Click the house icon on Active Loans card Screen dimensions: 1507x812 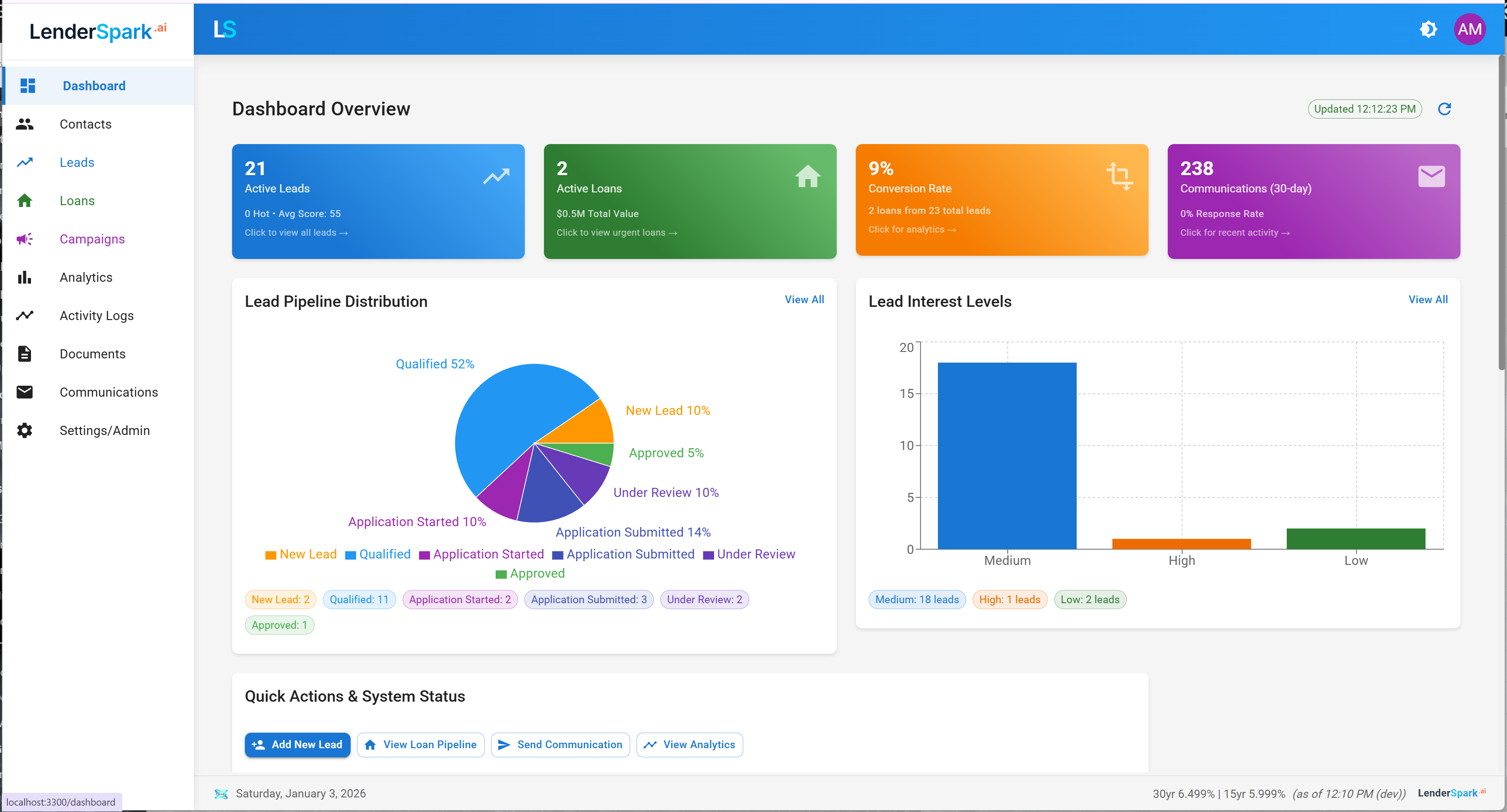click(x=808, y=176)
